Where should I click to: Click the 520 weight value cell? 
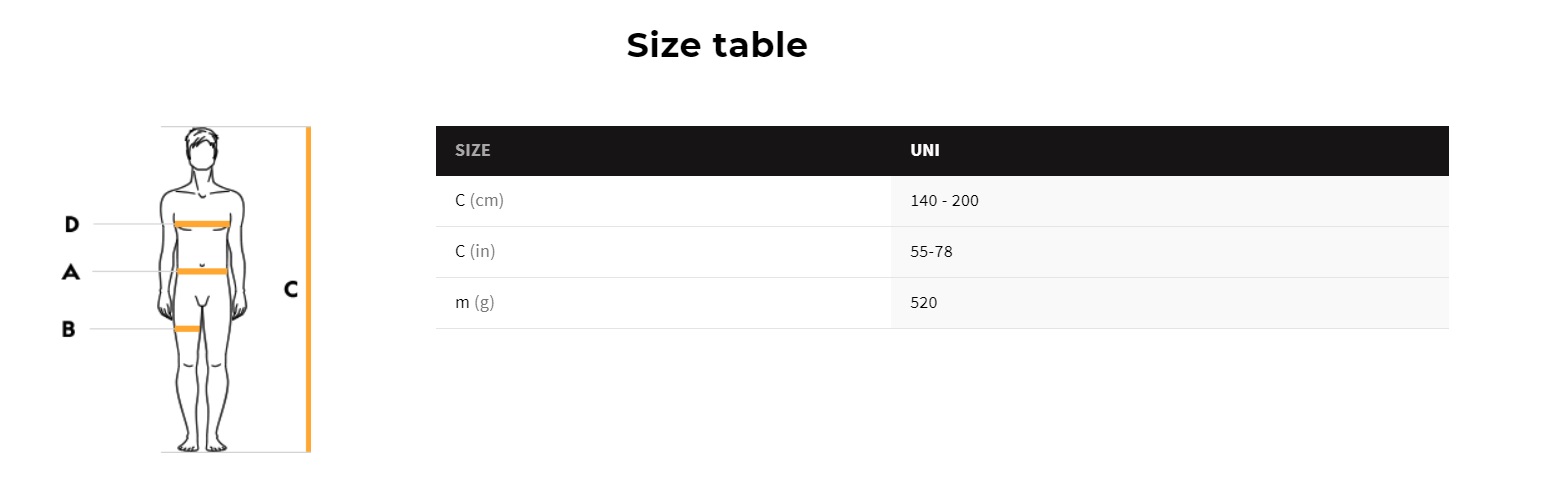(923, 302)
